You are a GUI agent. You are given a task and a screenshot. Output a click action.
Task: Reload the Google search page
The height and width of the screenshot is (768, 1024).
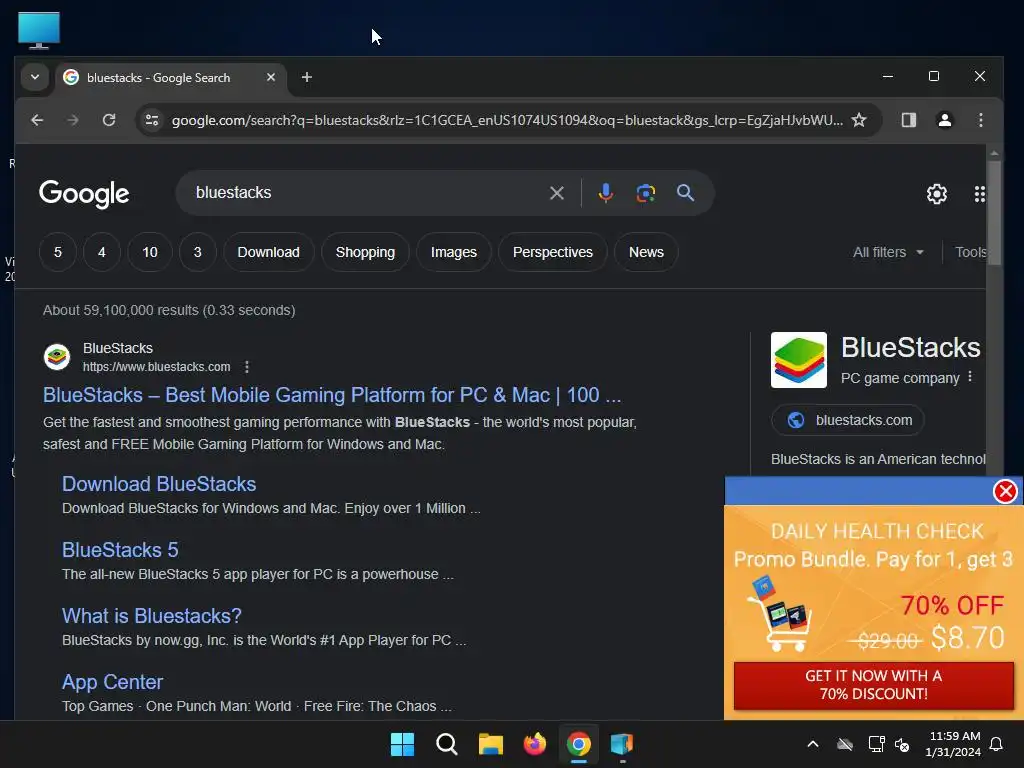(109, 120)
